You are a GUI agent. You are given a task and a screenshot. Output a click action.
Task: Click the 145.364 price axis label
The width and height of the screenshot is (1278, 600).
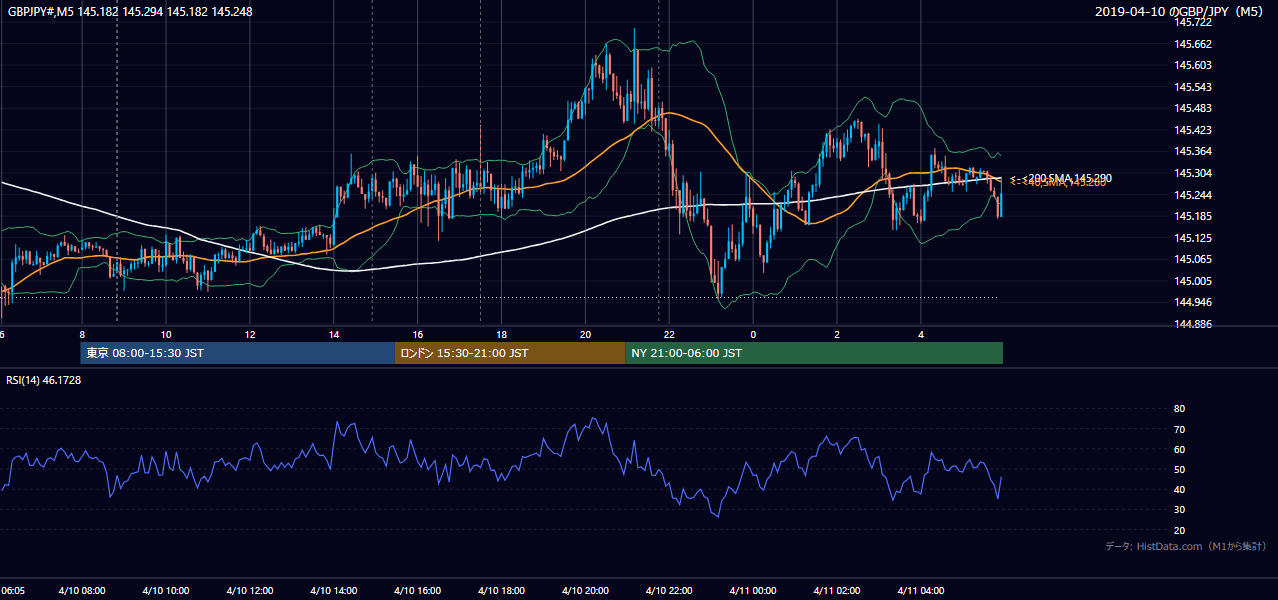(1193, 151)
